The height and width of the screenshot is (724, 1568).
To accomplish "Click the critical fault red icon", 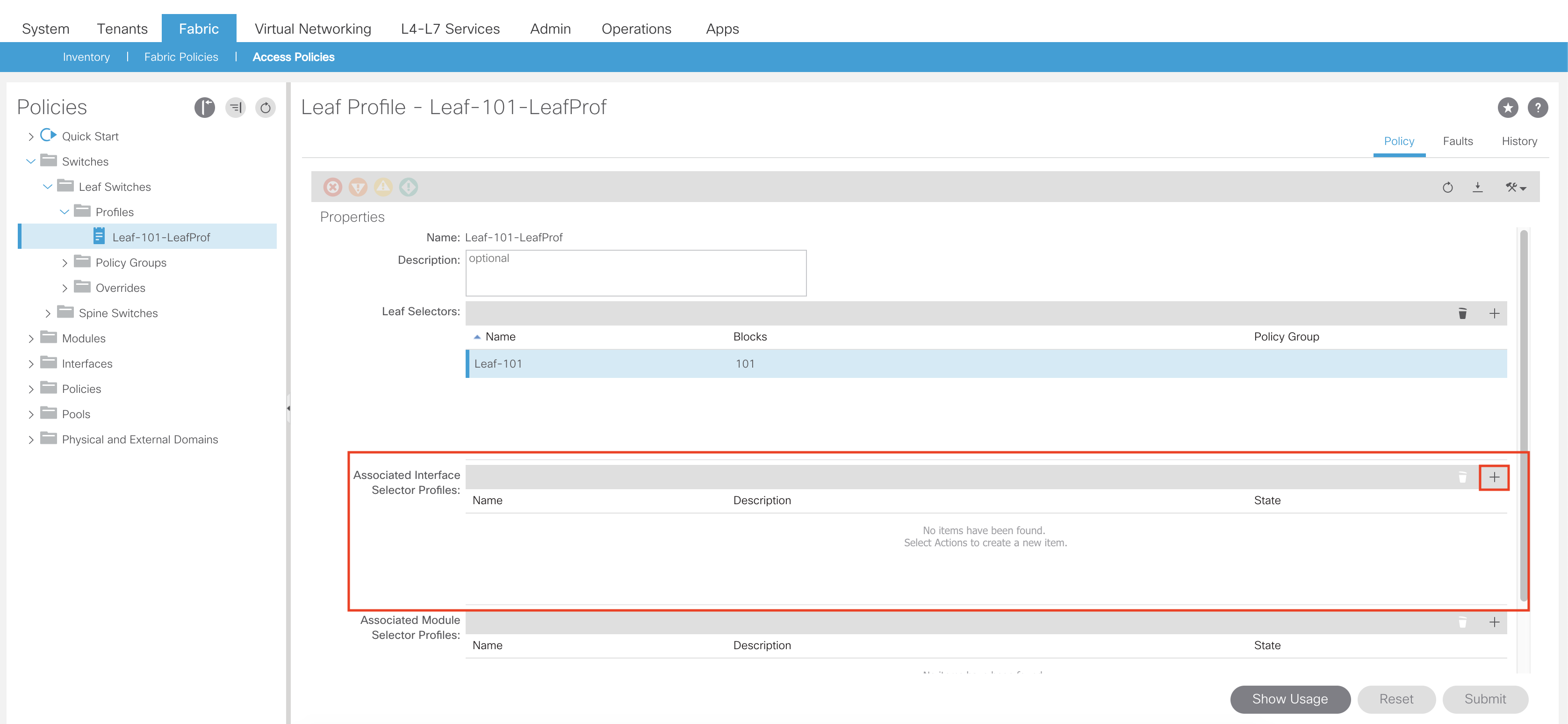I will [x=332, y=187].
